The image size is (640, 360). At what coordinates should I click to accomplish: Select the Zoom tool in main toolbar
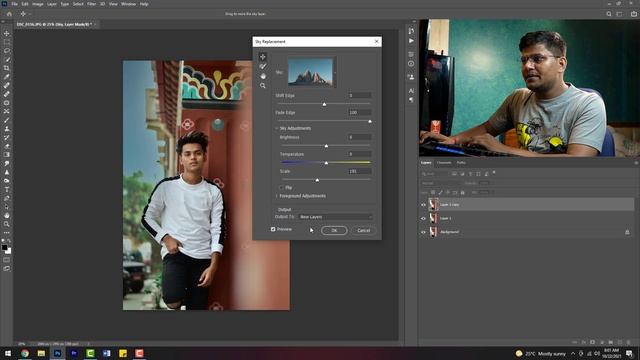[x=7, y=224]
